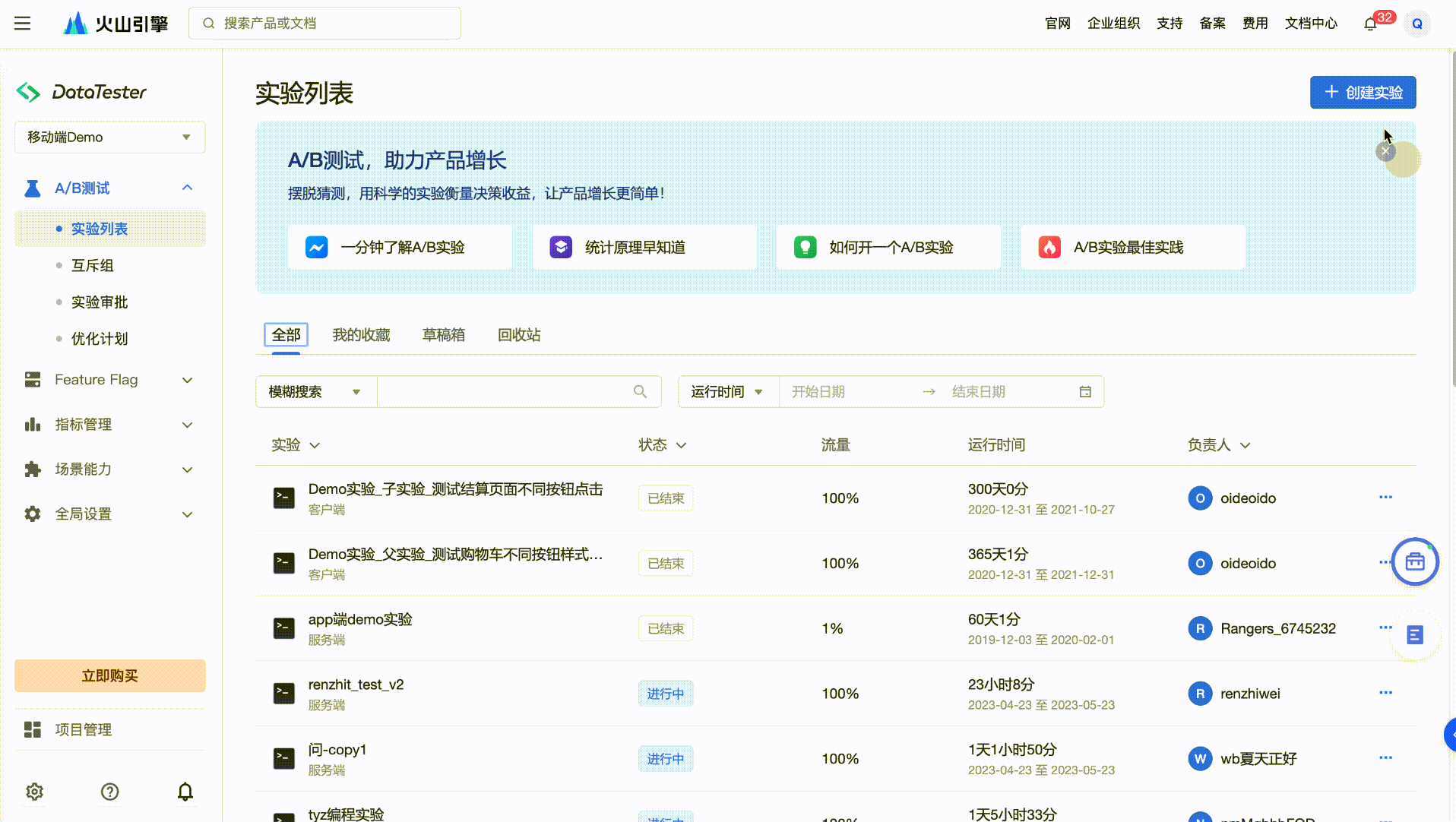Image resolution: width=1456 pixels, height=822 pixels.
Task: Click the calendar icon in date range
Action: (x=1085, y=392)
